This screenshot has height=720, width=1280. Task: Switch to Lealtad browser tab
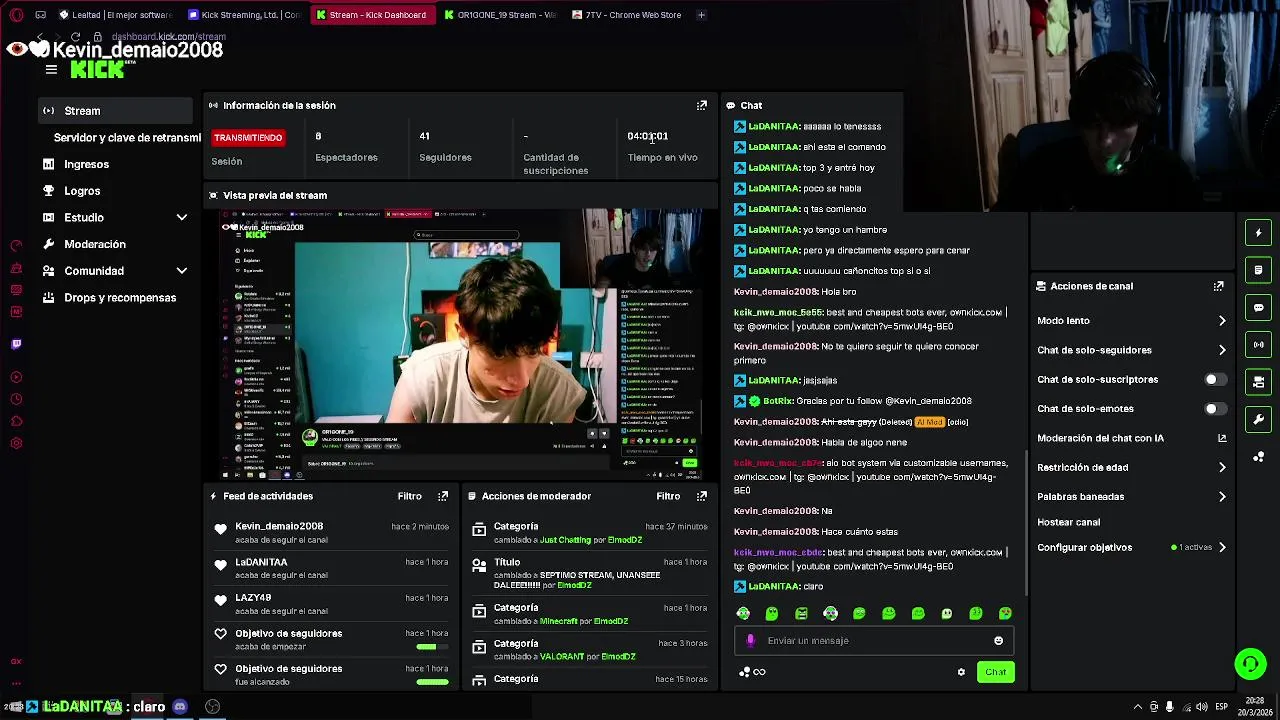tap(116, 15)
